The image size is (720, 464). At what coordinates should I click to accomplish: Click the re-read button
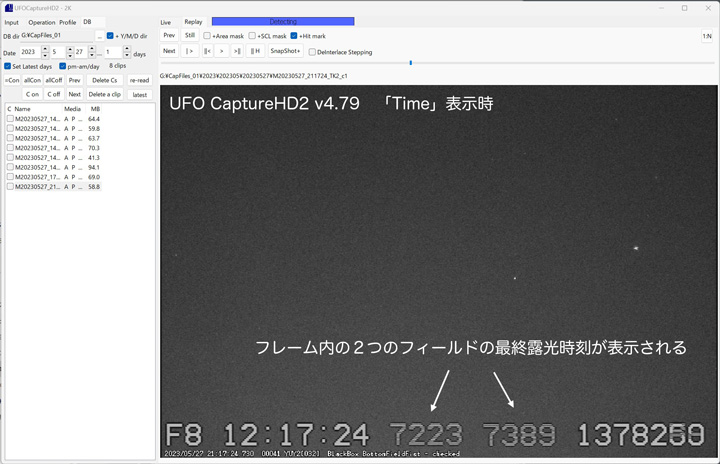tap(140, 80)
